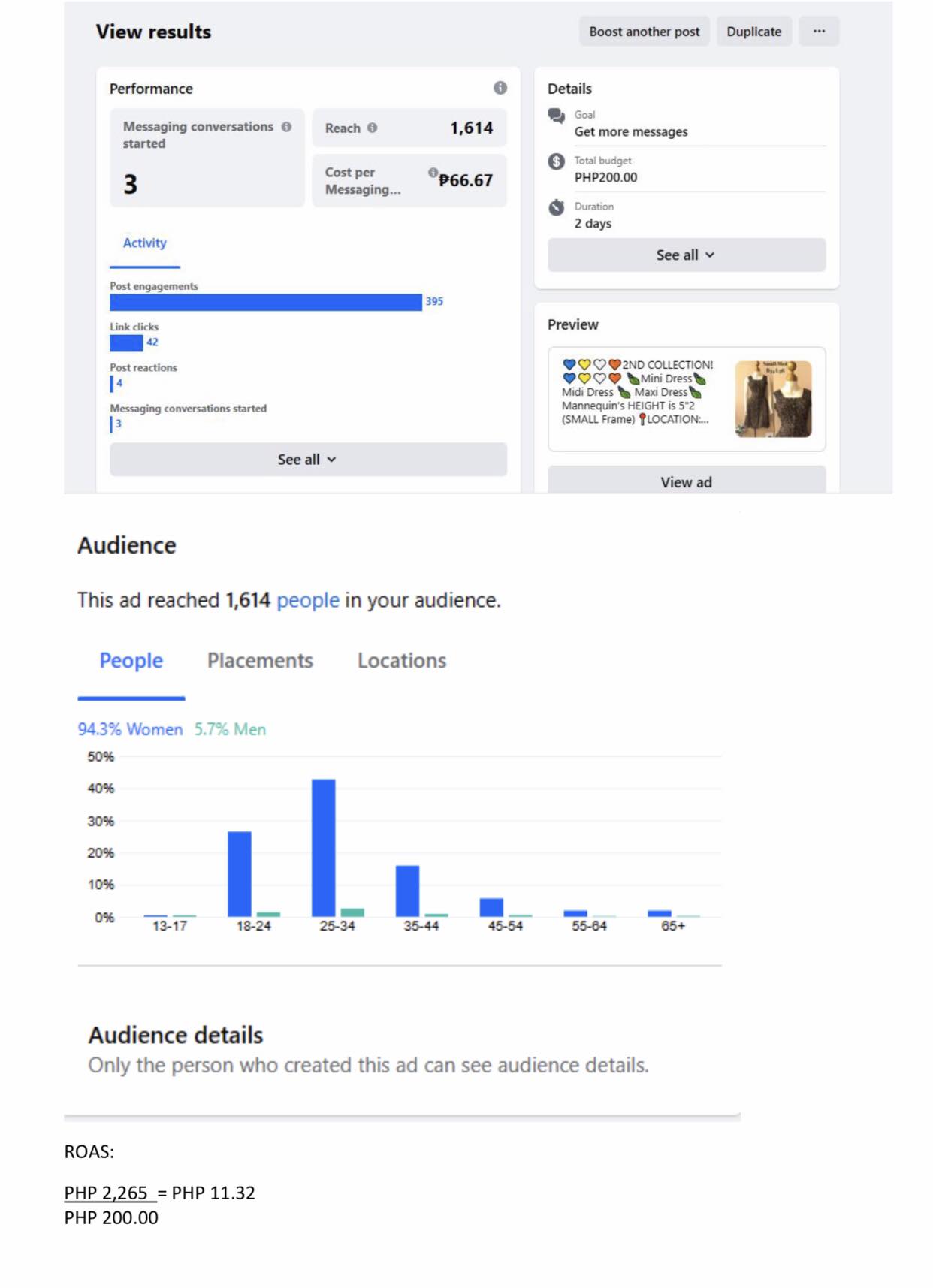Expand See all under Activity

[x=308, y=459]
